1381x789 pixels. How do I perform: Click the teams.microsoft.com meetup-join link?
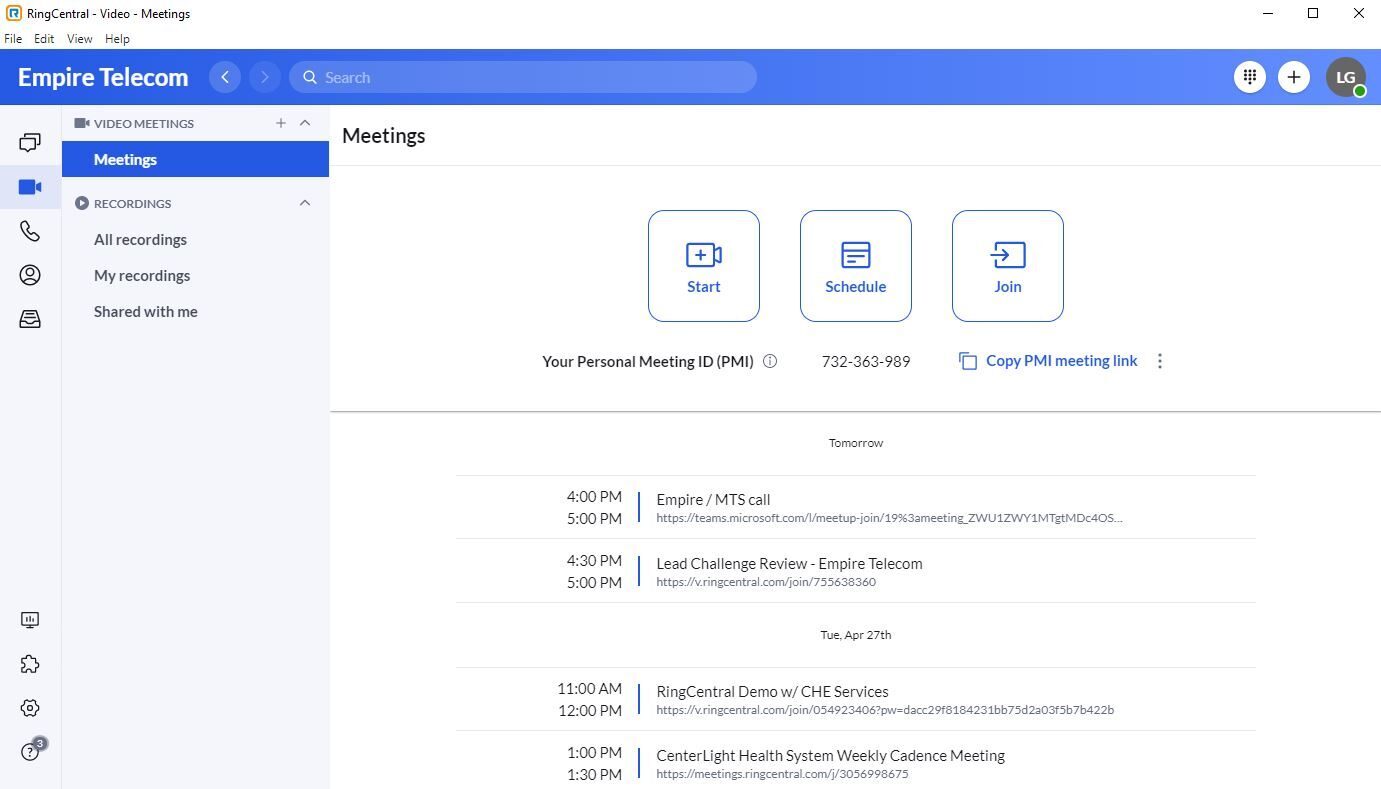[889, 518]
